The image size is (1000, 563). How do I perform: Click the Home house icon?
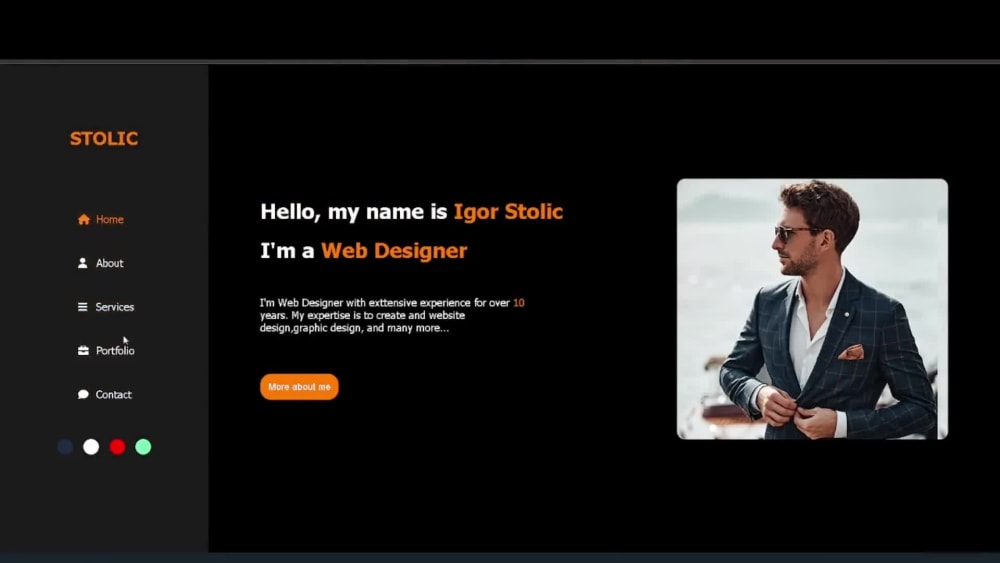click(84, 219)
